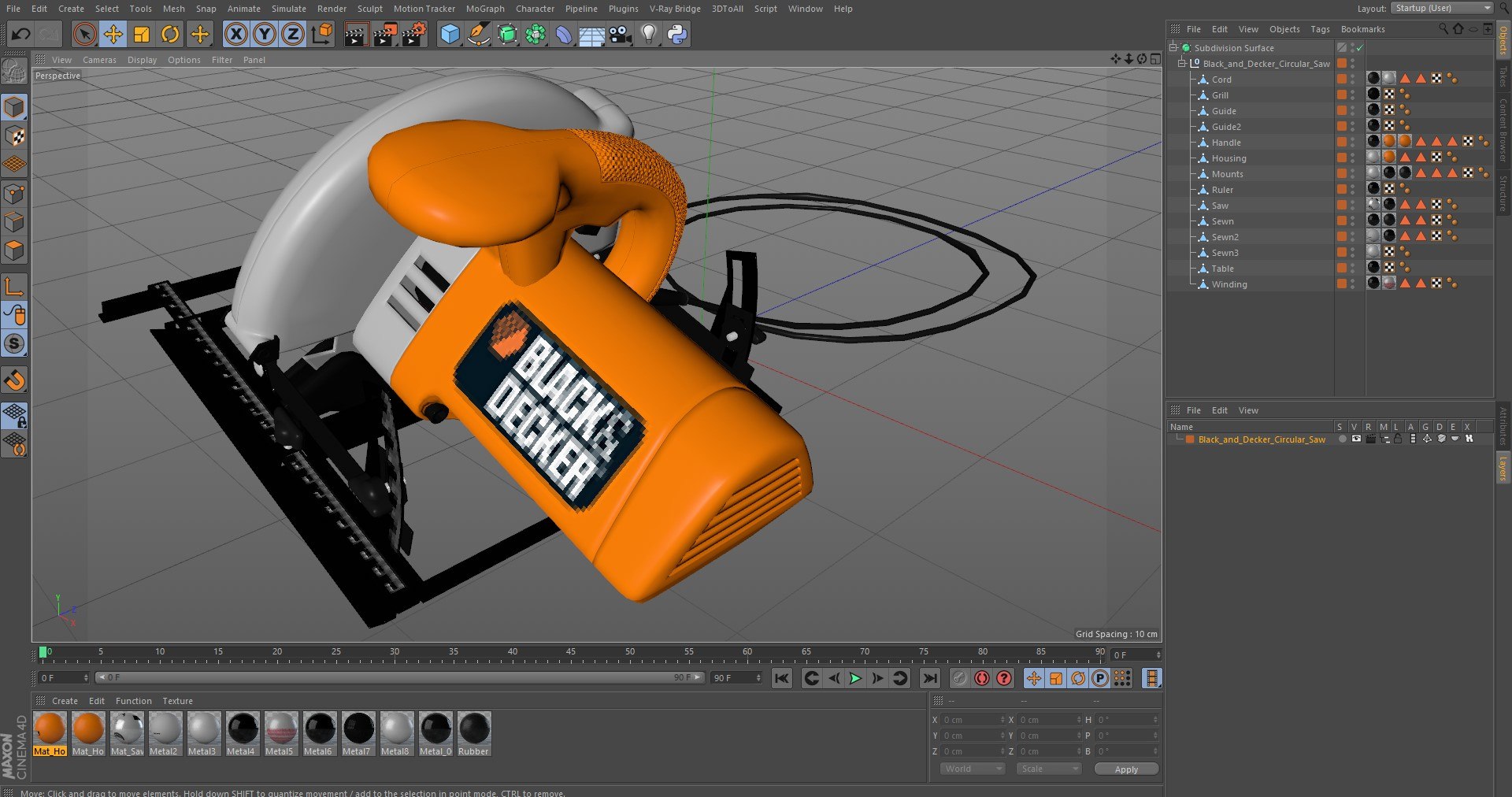
Task: Collapse the Black_and_Decker_Circular_Saw node
Action: 1181,64
